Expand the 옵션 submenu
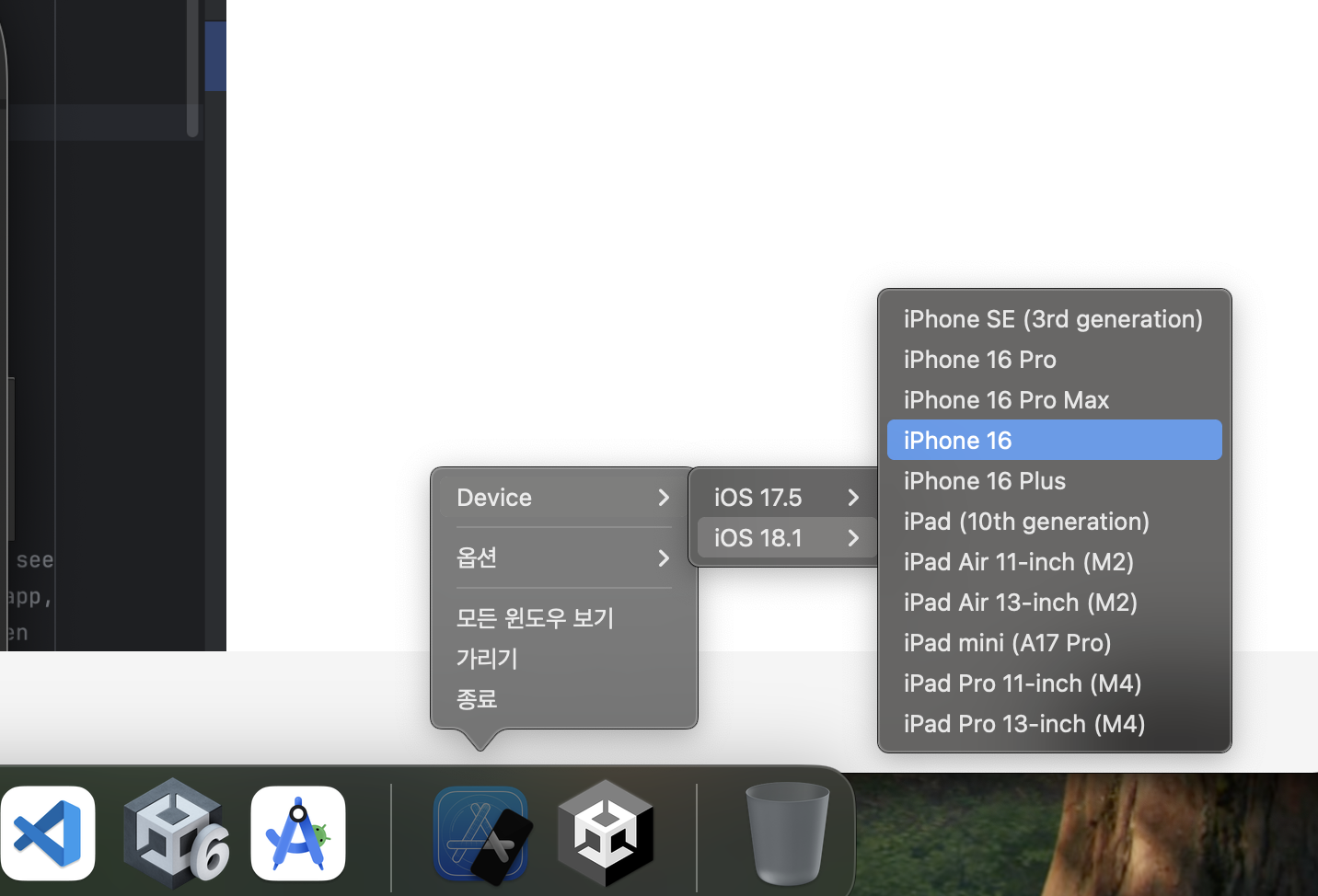Screen dimensions: 1318x896 [x=564, y=557]
